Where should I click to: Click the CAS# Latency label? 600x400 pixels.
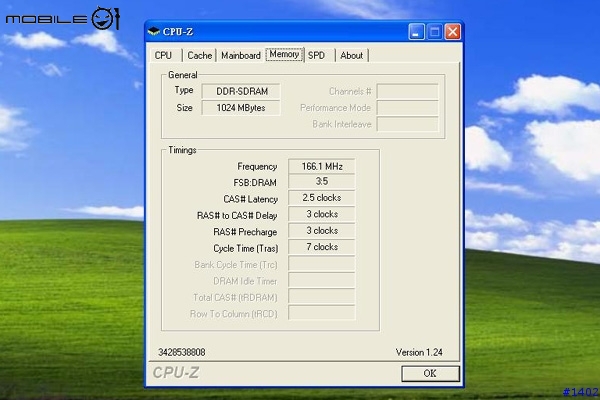[251, 199]
